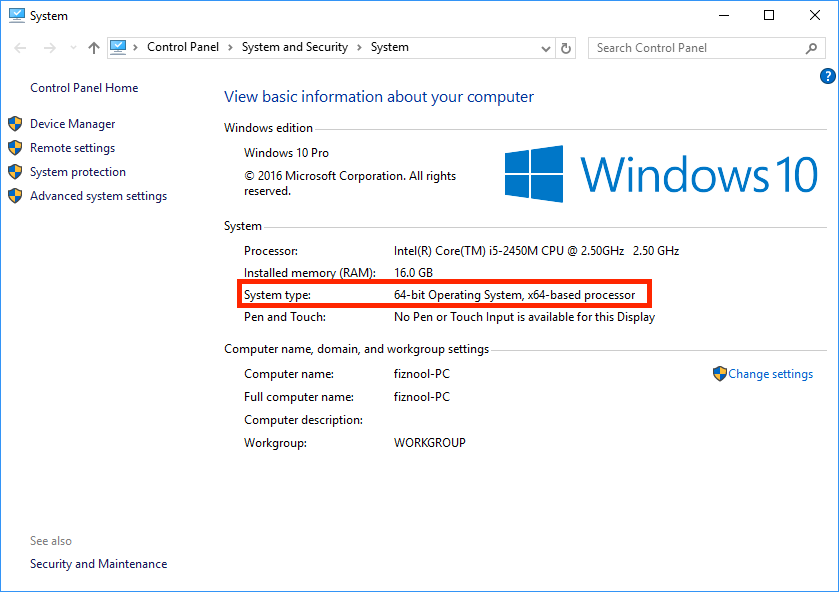Click the blue Help question mark icon

[827, 75]
